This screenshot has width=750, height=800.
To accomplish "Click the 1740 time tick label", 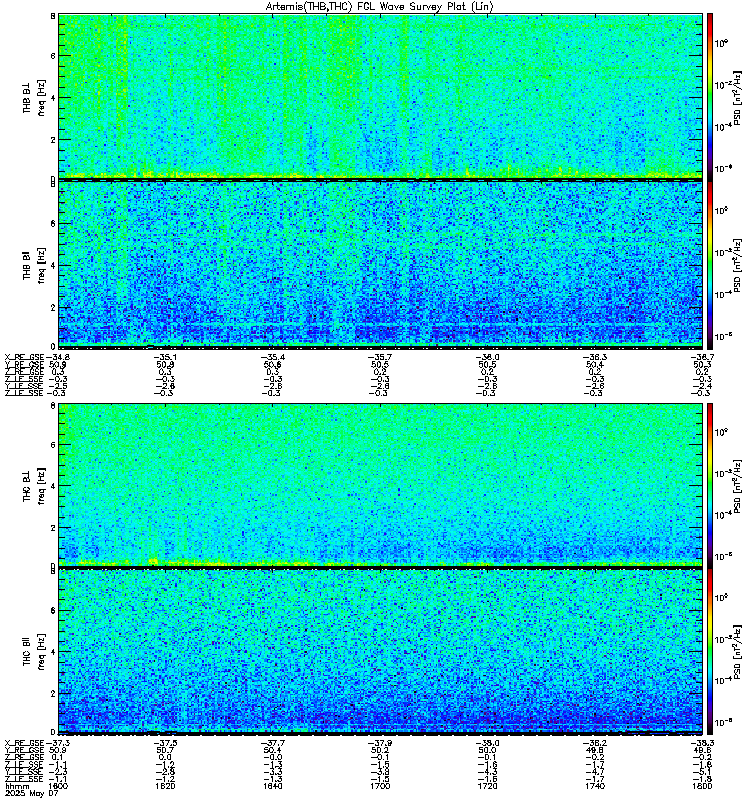I will (595, 786).
